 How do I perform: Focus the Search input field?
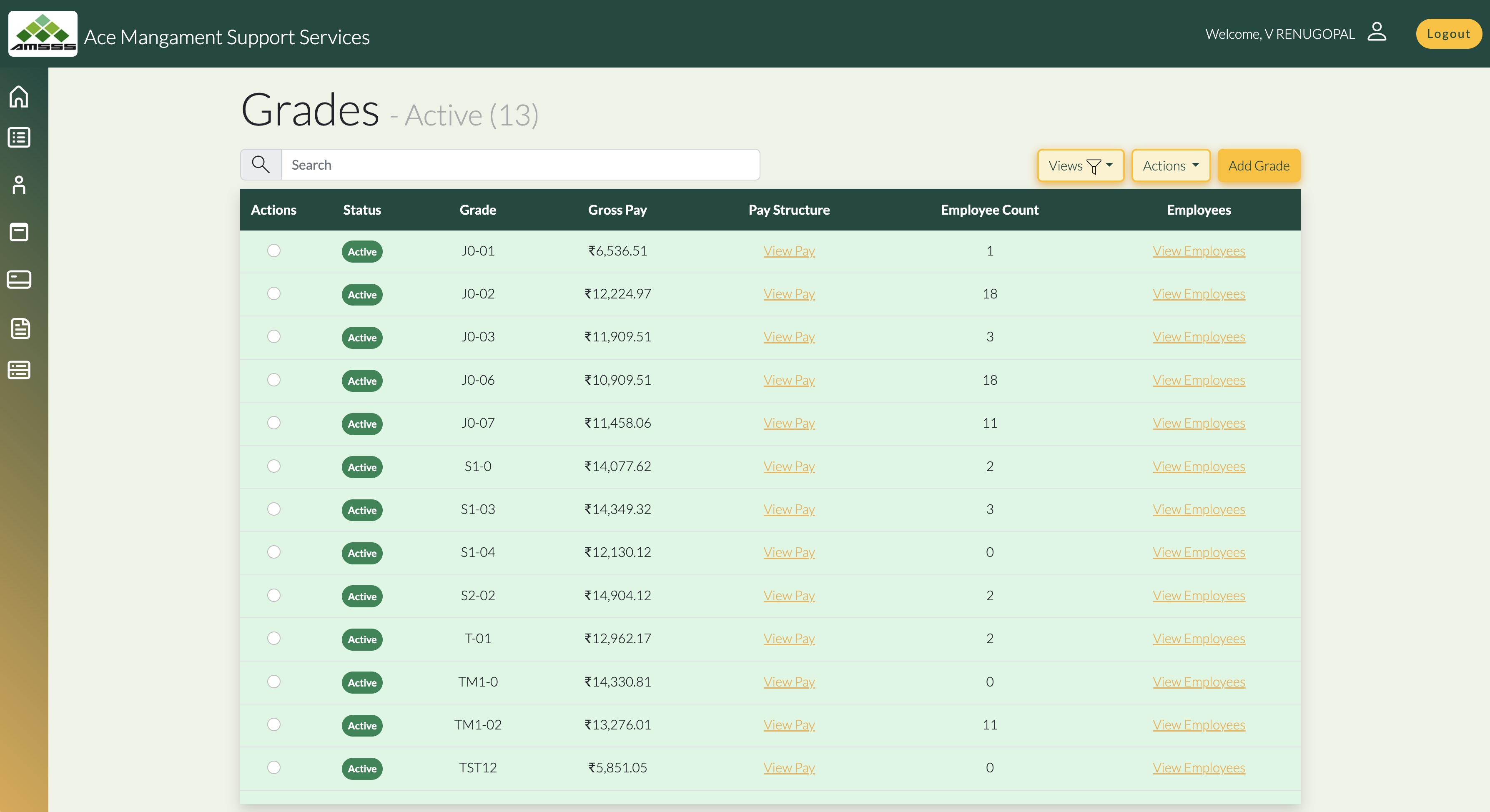[520, 165]
